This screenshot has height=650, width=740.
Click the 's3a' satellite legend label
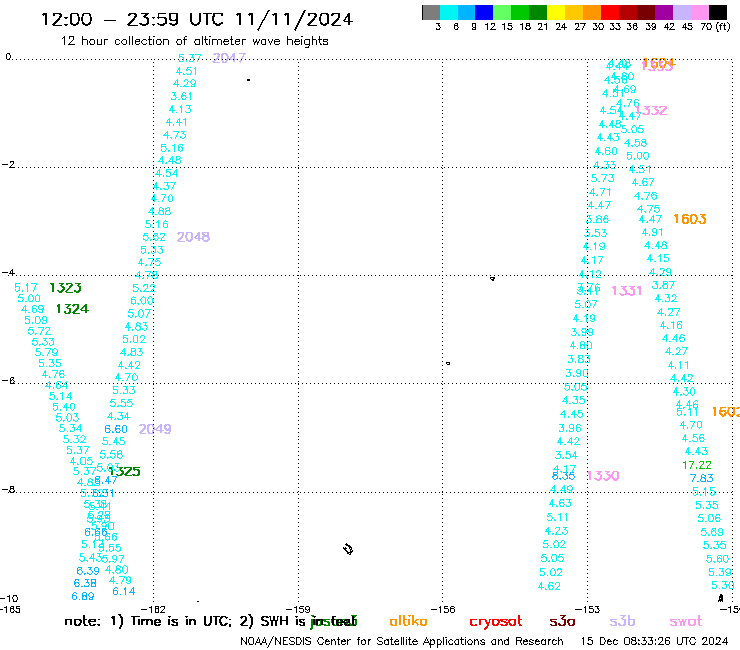562,621
